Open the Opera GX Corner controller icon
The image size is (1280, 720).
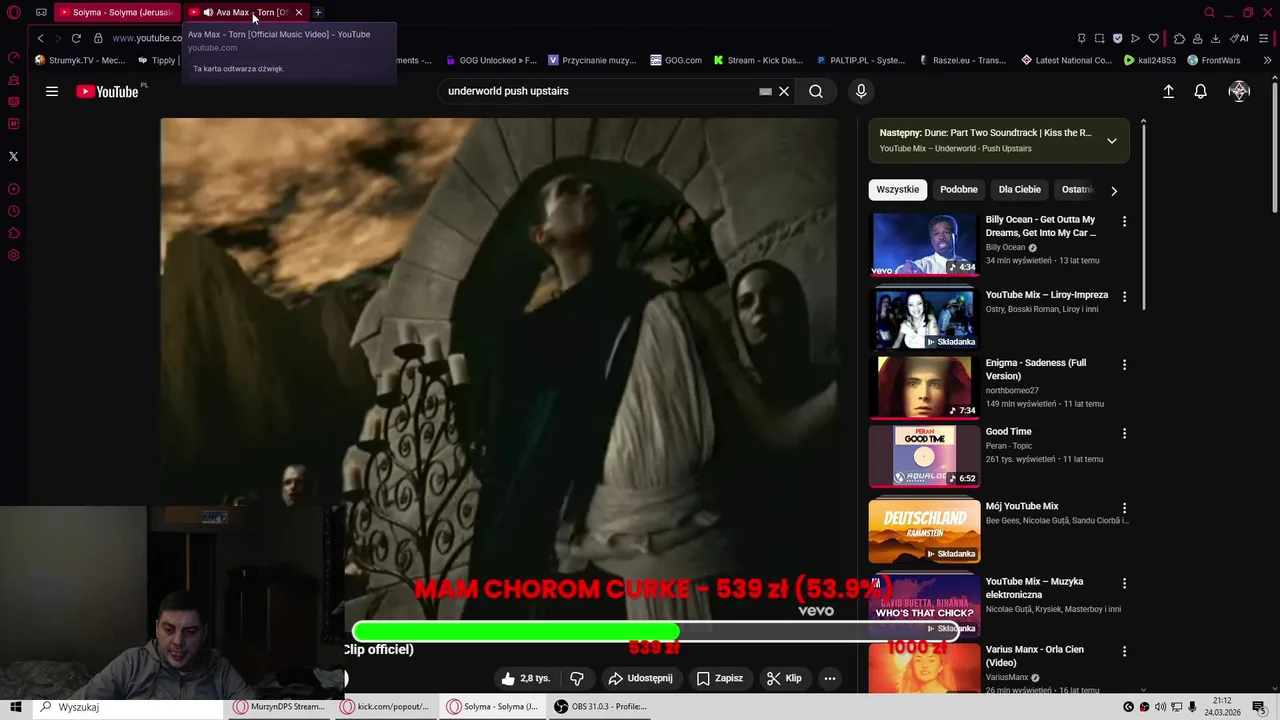(41, 12)
